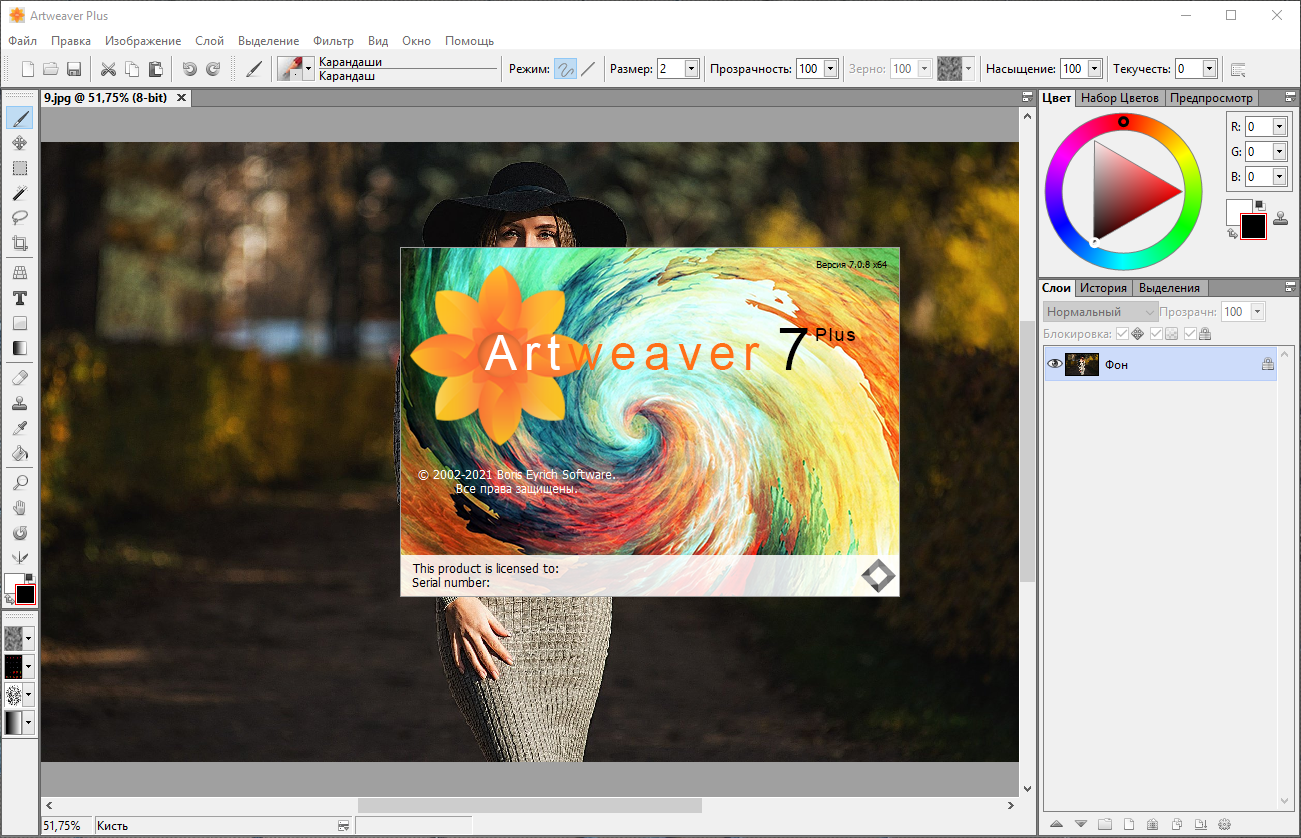This screenshot has height=838, width=1301.
Task: Click the black foreground swatch in Цвет panel
Action: point(1253,226)
